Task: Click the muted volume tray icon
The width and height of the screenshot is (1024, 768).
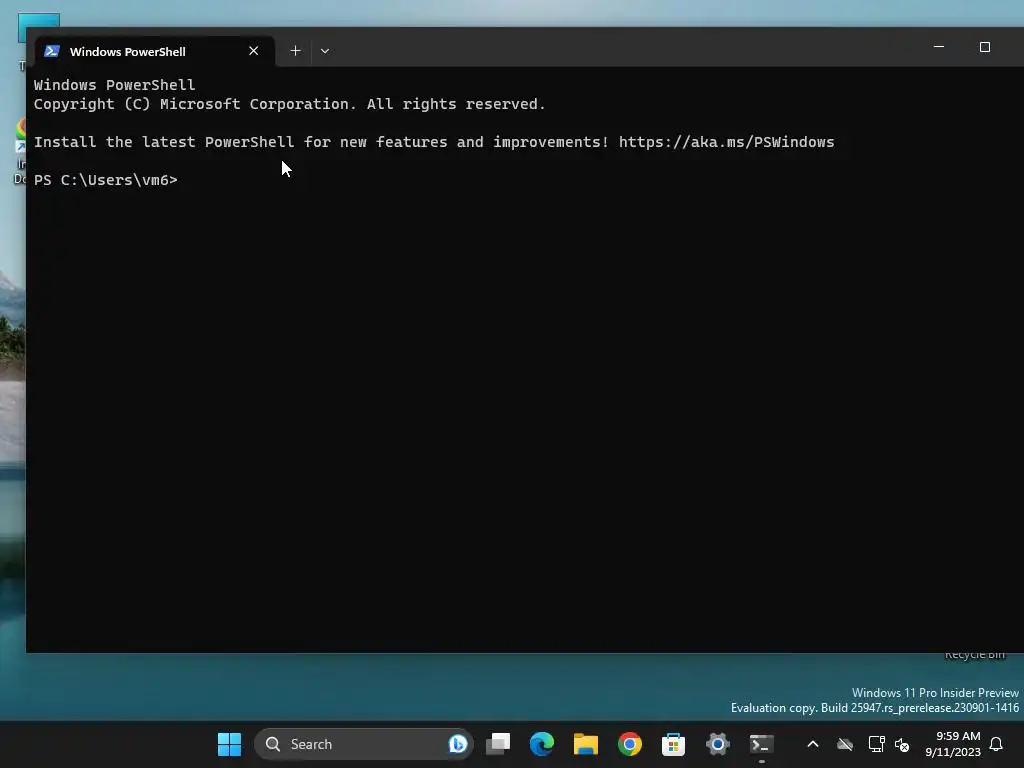Action: (902, 744)
